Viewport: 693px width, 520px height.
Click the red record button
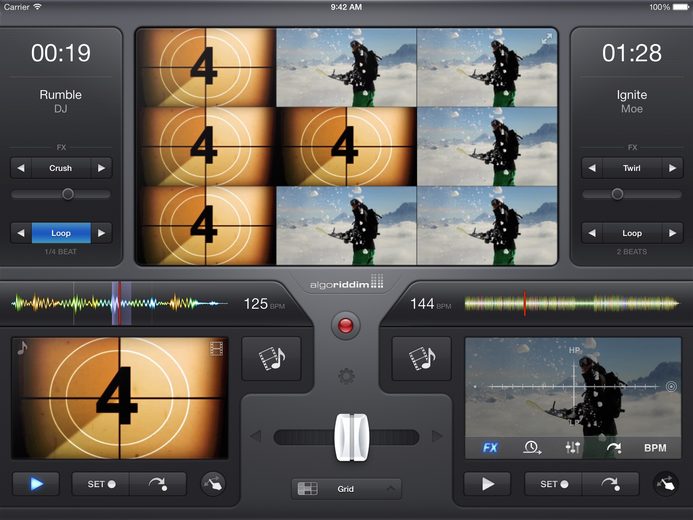pos(346,326)
